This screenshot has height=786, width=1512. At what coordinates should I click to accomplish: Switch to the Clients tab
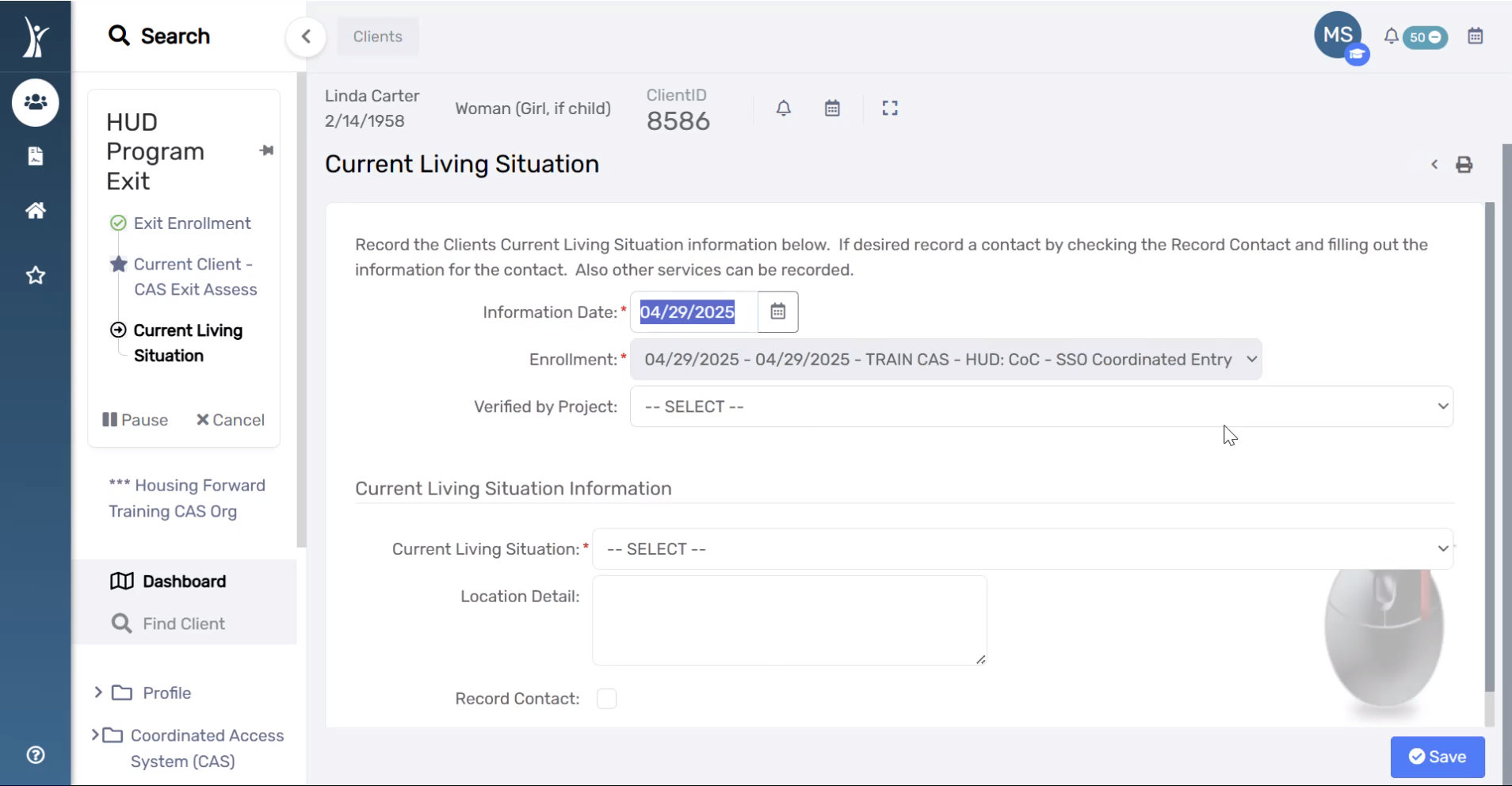point(377,36)
